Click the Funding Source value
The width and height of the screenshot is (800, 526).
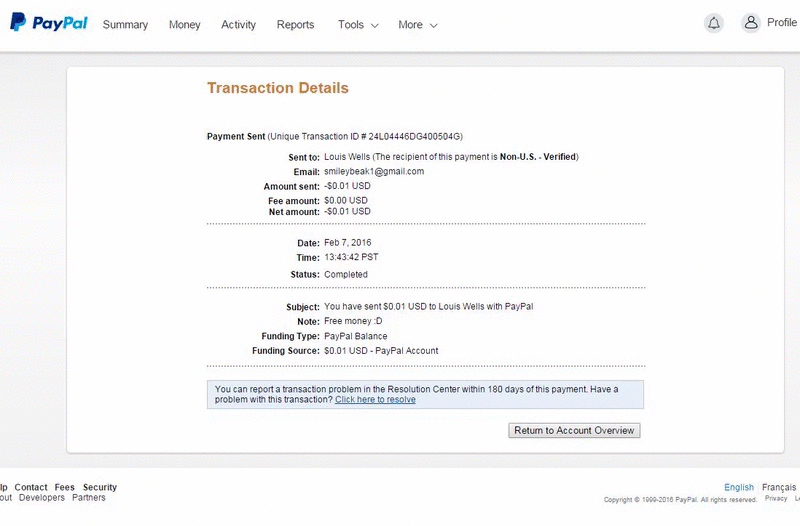point(381,351)
